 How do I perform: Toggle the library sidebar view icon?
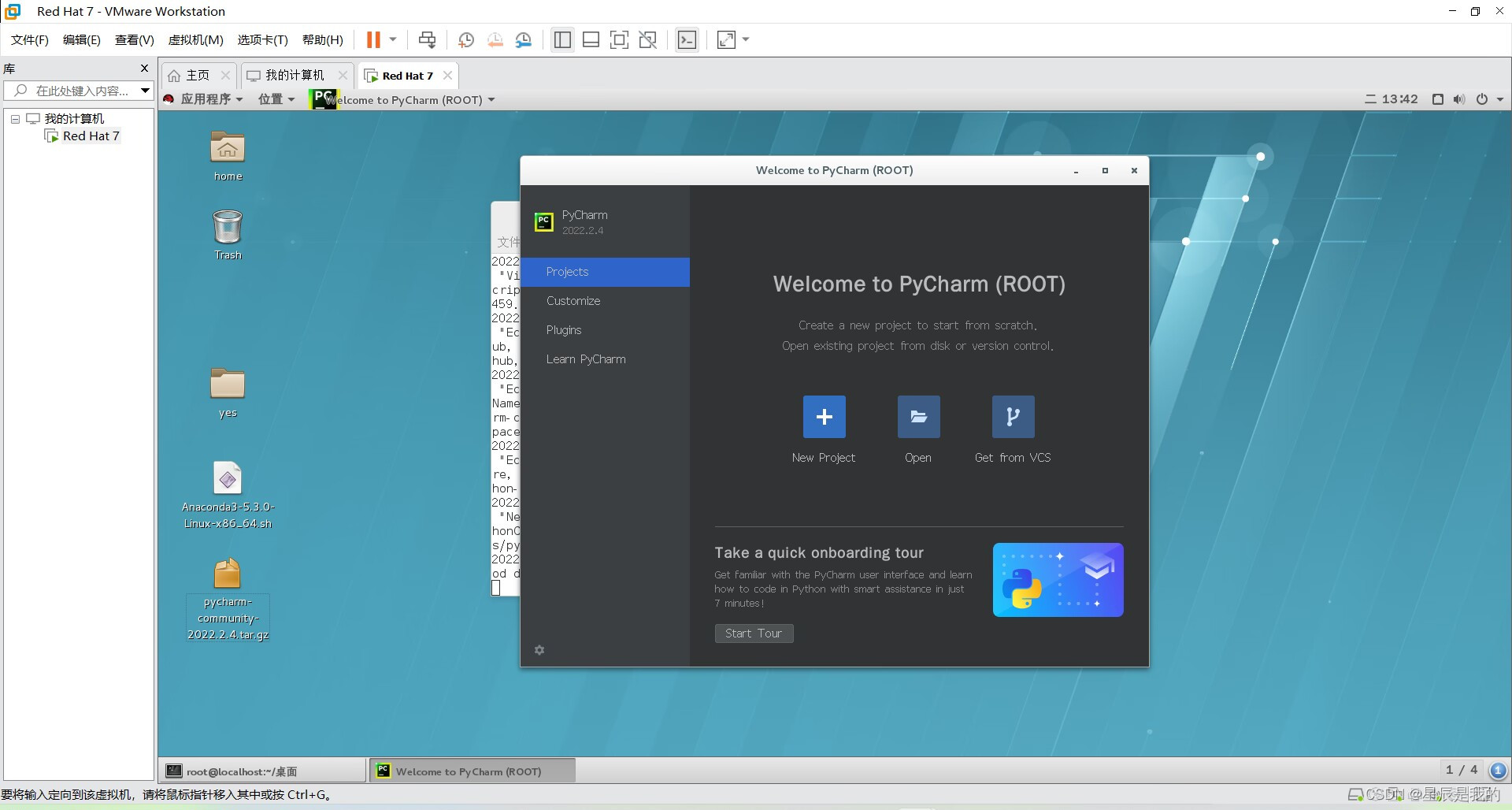[x=562, y=39]
